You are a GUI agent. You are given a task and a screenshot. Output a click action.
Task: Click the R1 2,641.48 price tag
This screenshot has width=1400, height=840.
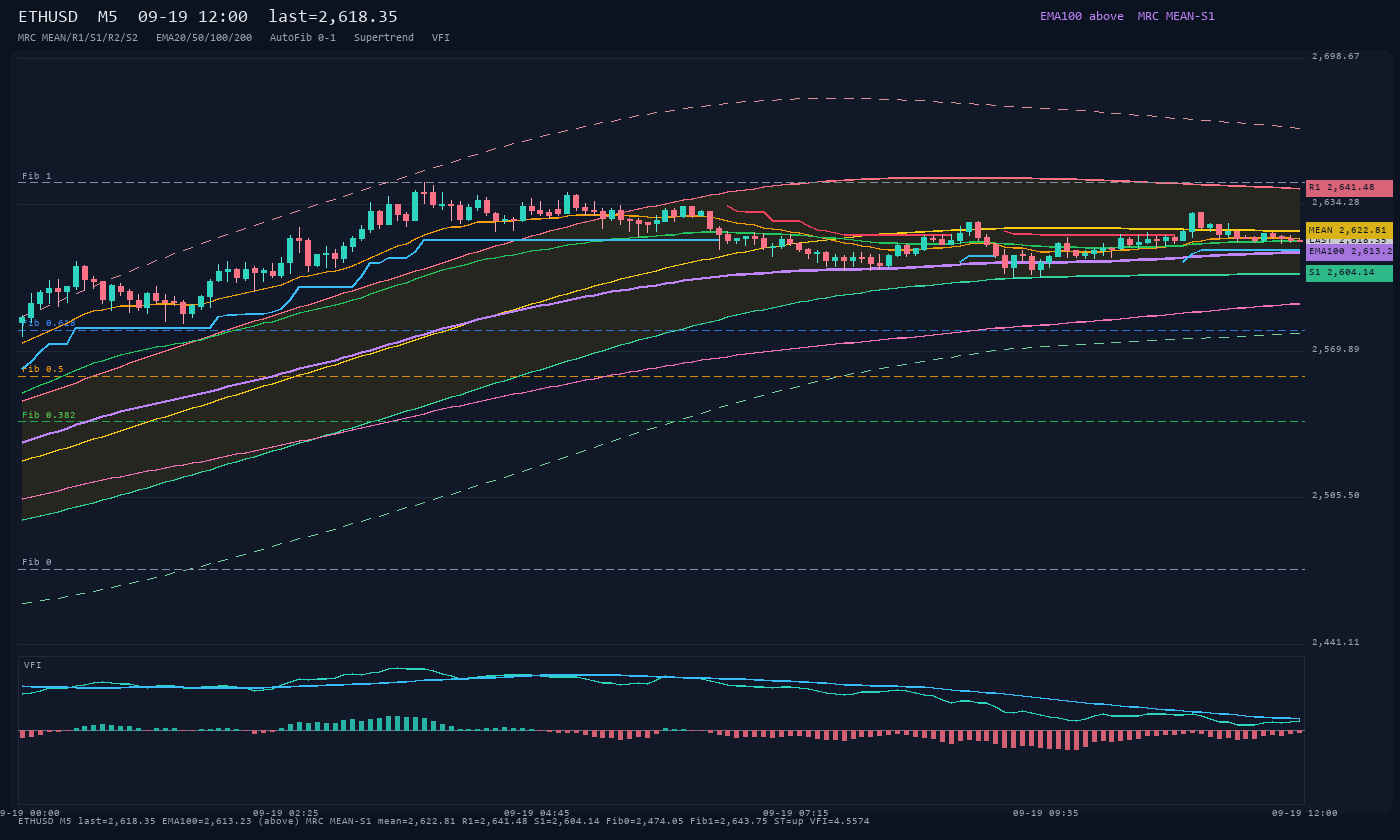pyautogui.click(x=1349, y=188)
